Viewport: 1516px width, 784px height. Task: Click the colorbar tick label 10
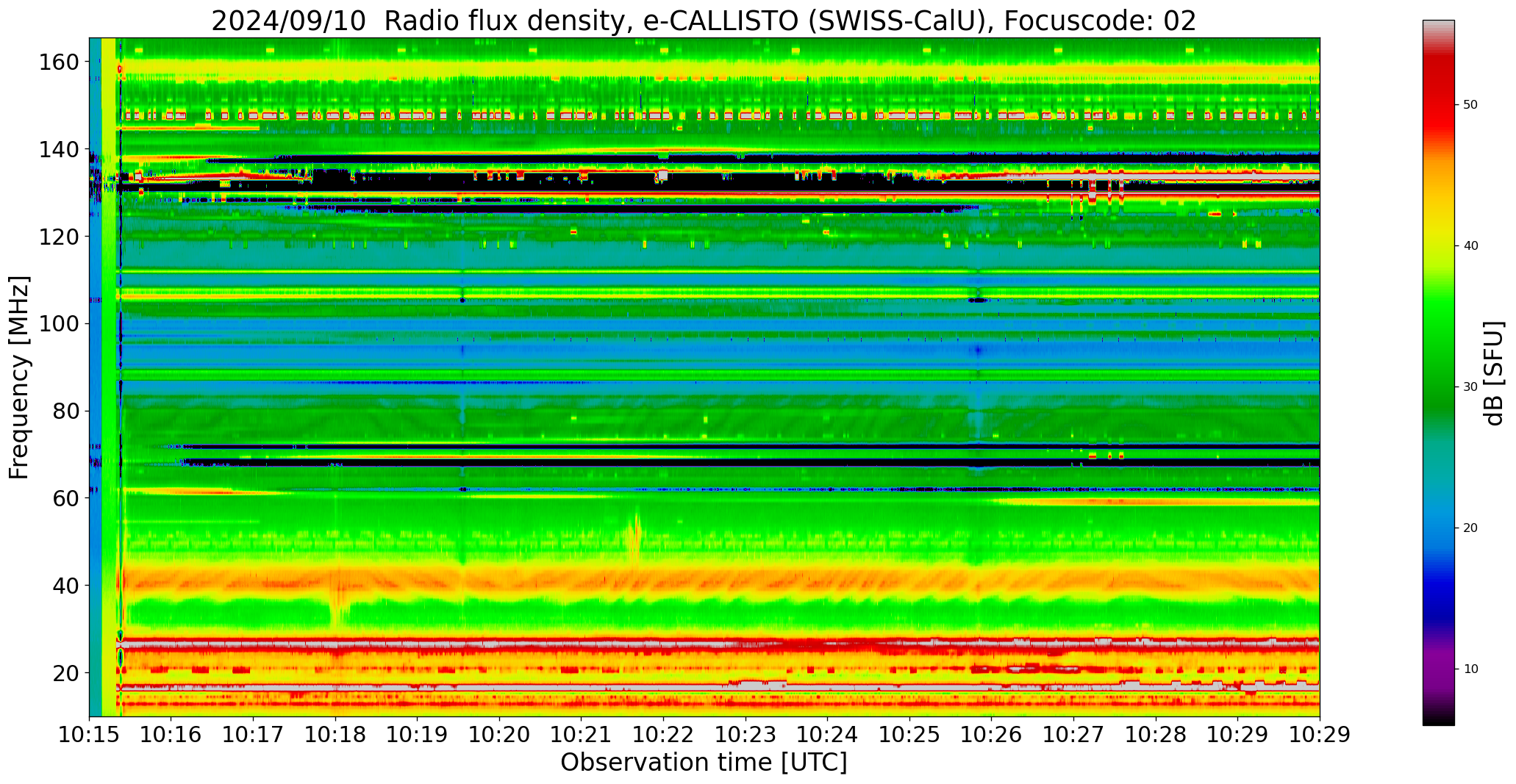click(x=1470, y=669)
